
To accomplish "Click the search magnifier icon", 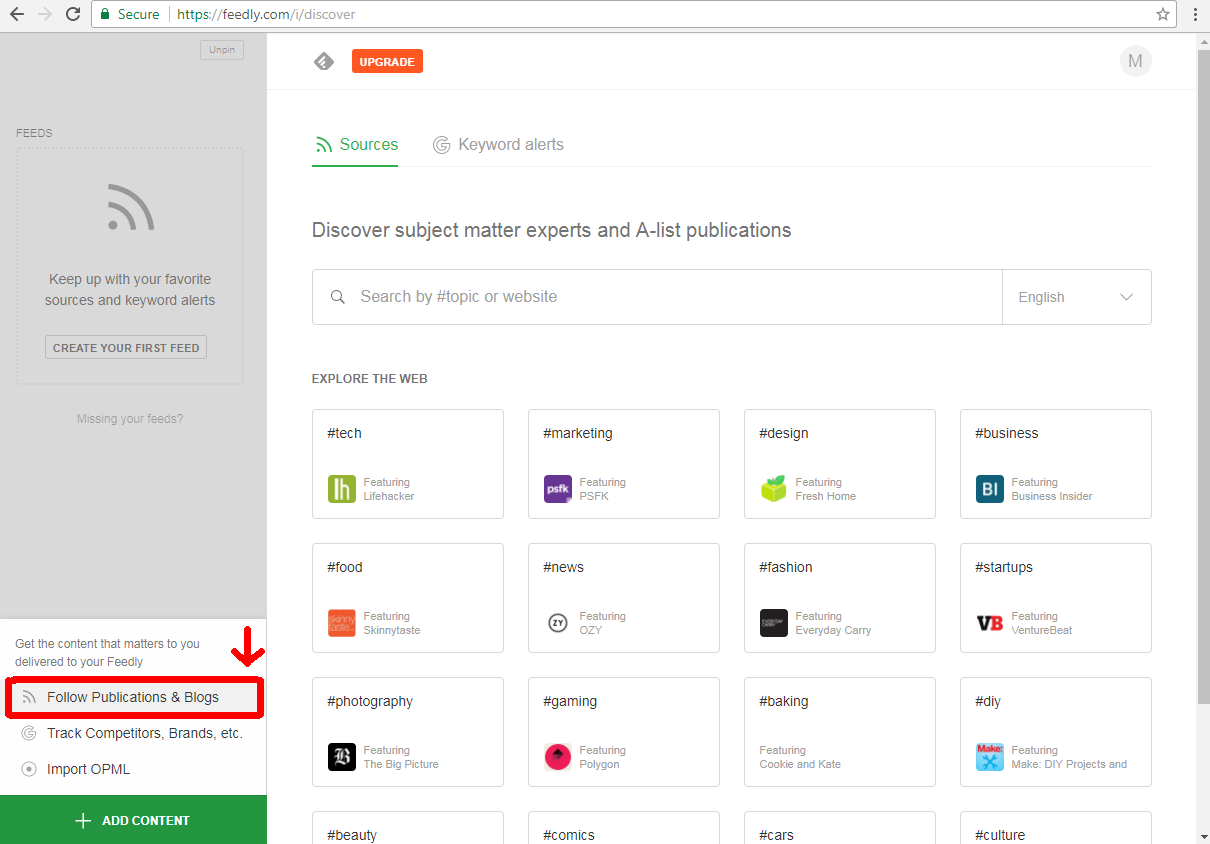I will [339, 297].
